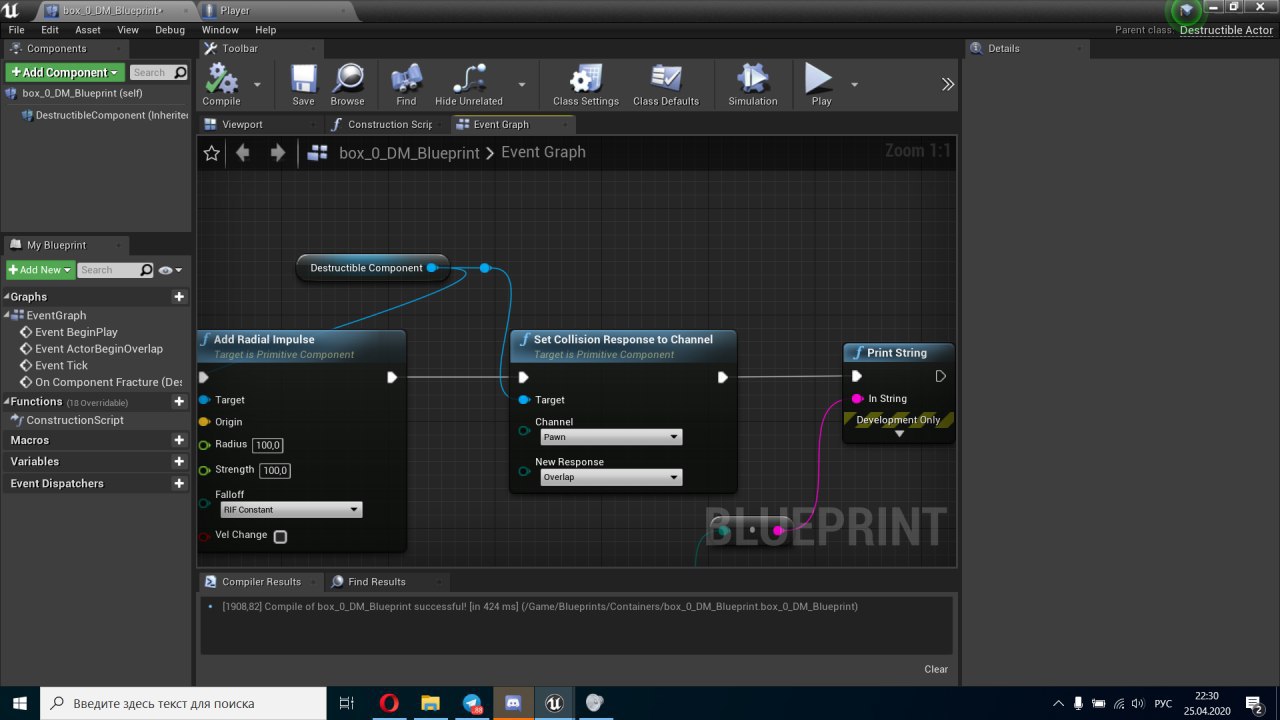Open the File menu

pyautogui.click(x=16, y=30)
